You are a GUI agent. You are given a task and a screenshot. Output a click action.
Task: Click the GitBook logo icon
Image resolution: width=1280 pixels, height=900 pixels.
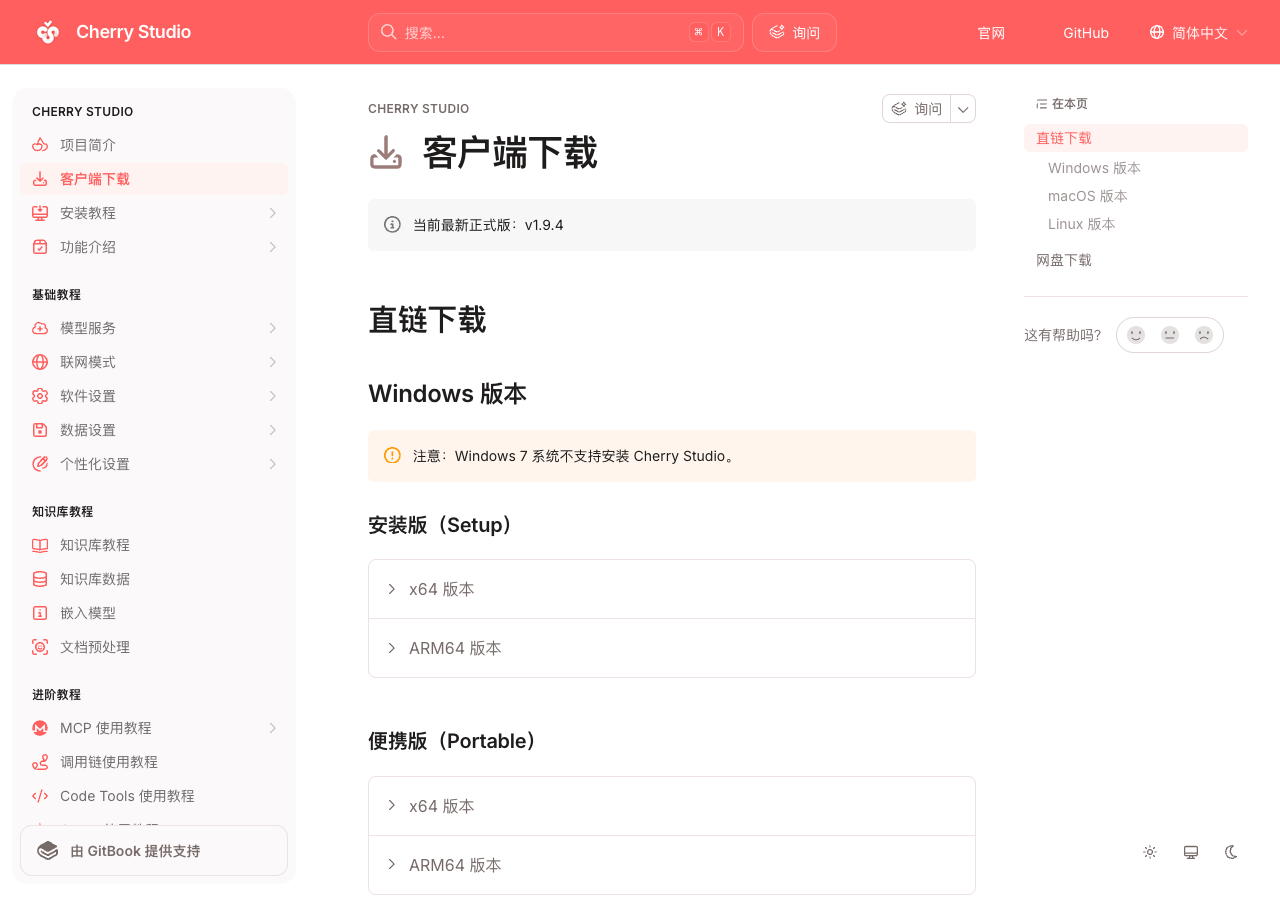[48, 851]
